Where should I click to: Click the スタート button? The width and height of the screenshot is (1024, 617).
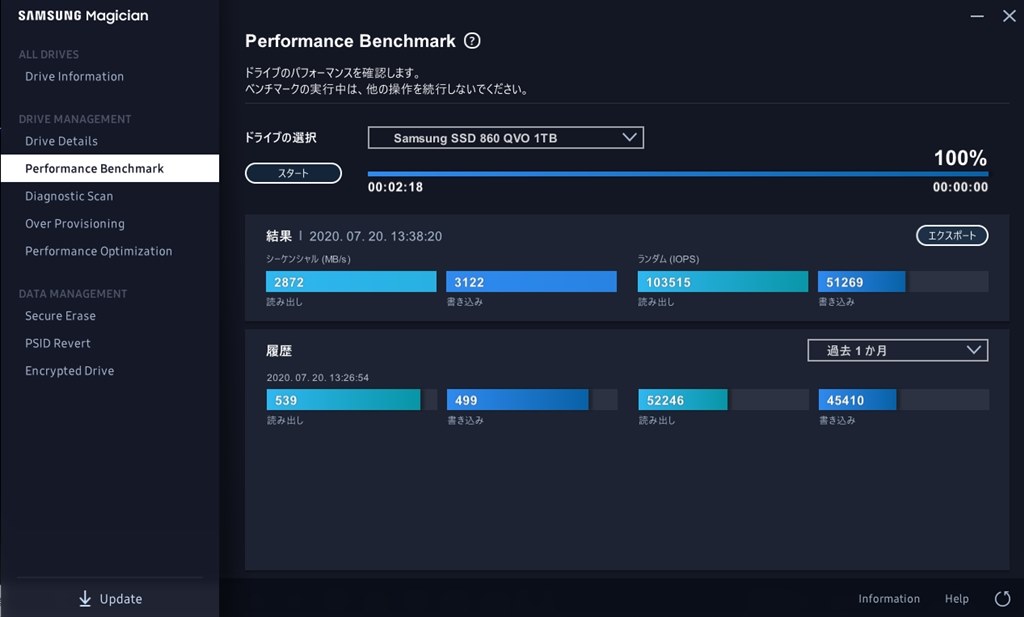[293, 173]
